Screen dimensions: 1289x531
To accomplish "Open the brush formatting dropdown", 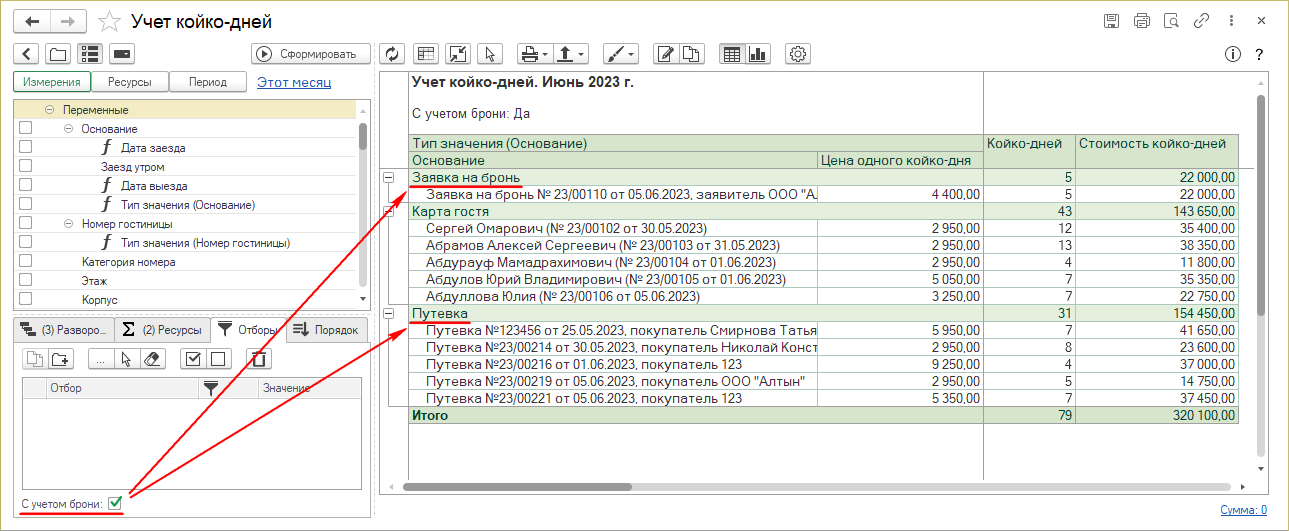I will tap(621, 54).
